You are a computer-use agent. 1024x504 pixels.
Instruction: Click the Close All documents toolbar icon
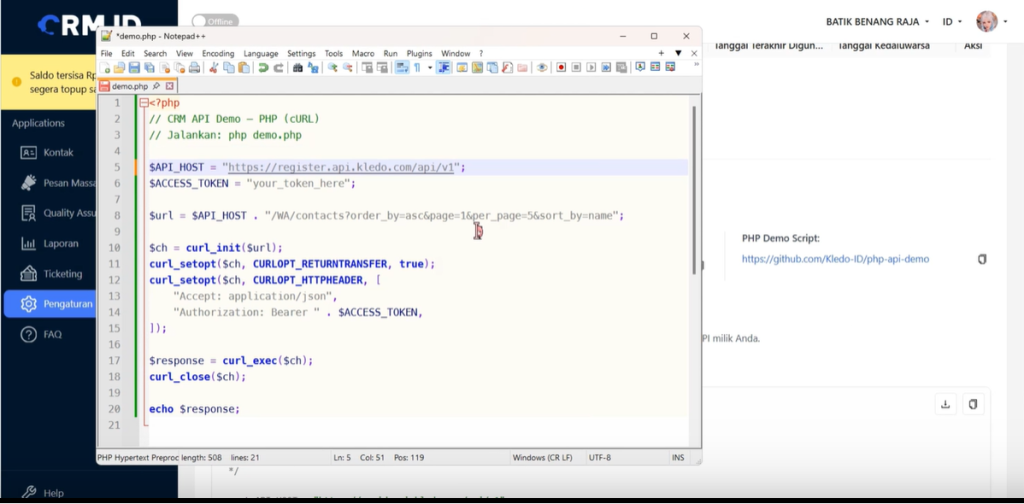pyautogui.click(x=180, y=67)
